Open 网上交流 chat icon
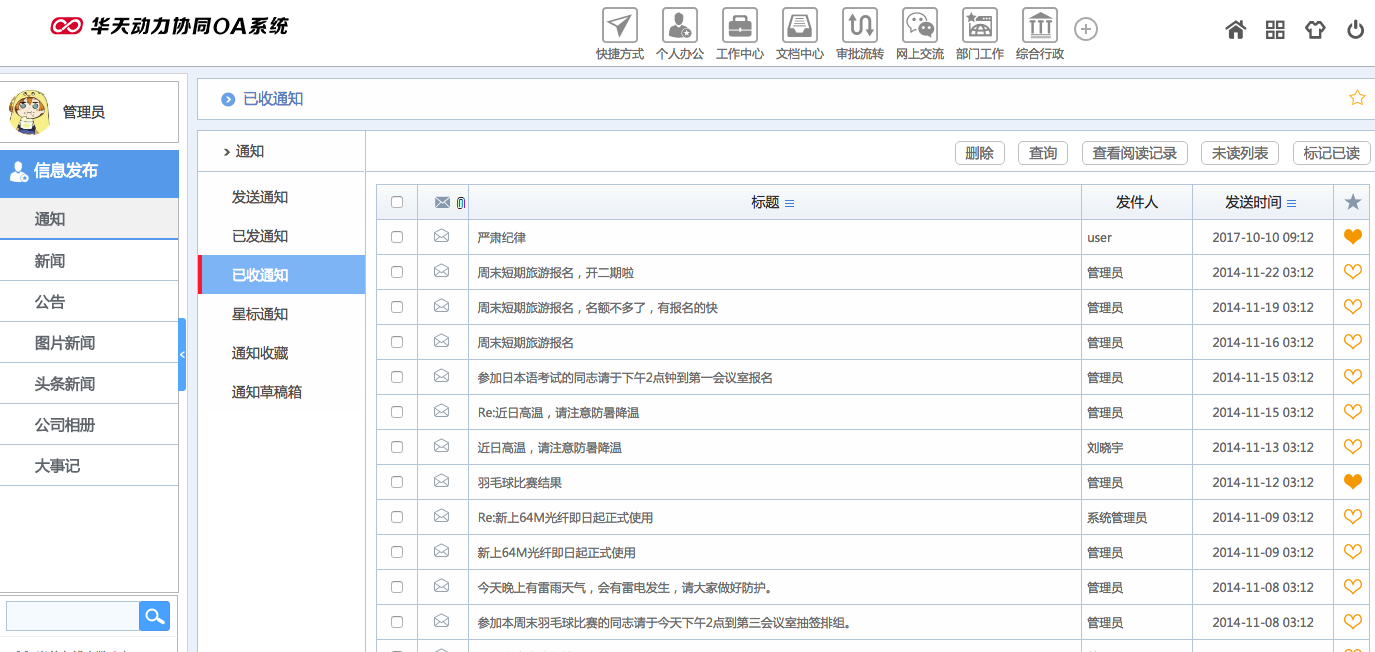This screenshot has height=652, width=1375. click(x=920, y=26)
